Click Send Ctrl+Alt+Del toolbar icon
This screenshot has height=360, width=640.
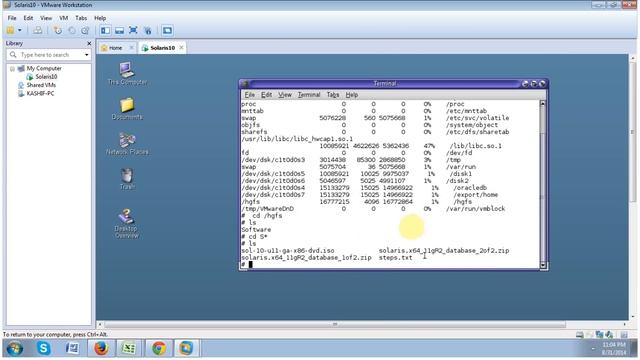pos(38,30)
